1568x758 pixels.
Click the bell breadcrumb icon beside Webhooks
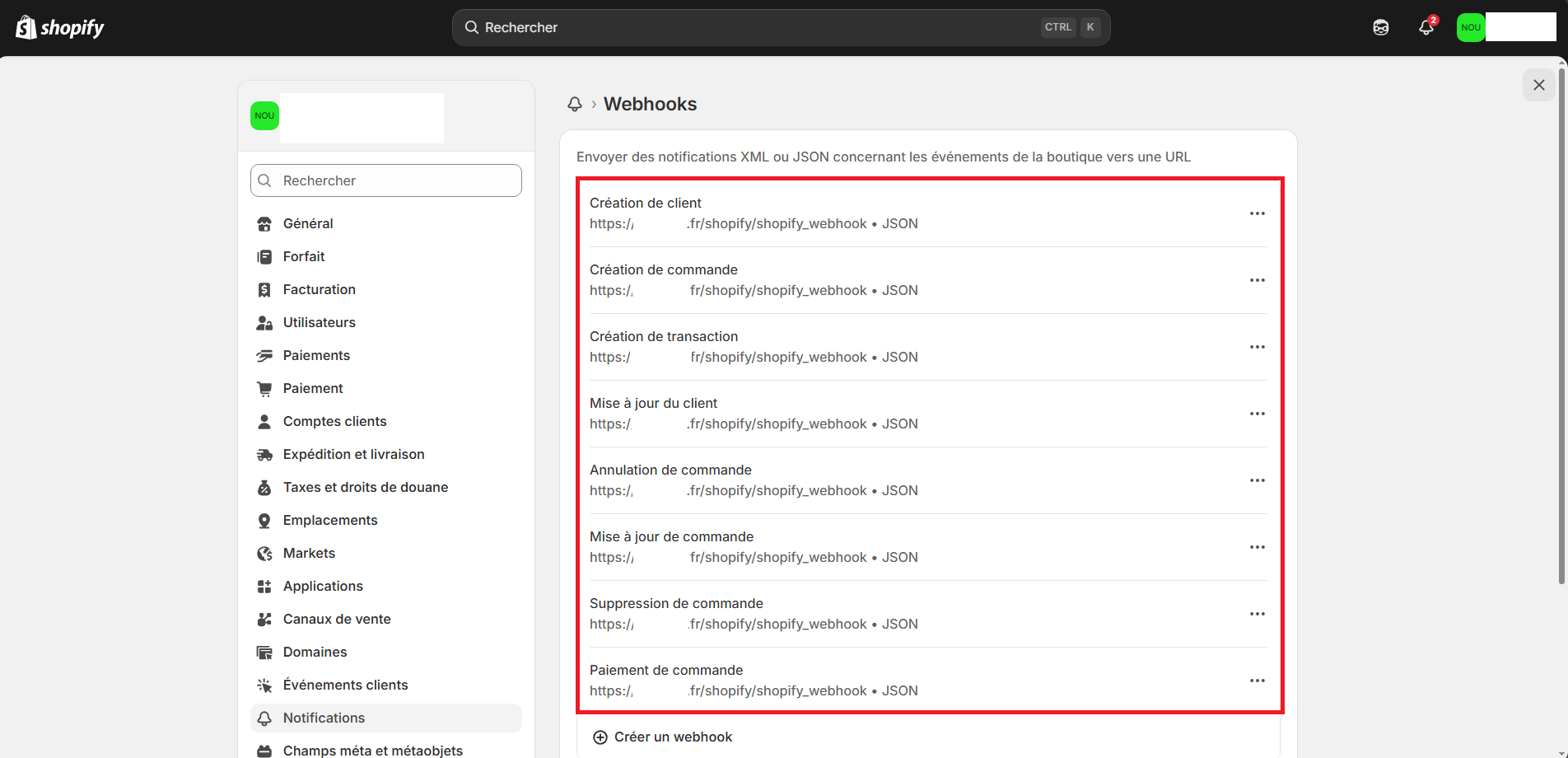coord(575,104)
